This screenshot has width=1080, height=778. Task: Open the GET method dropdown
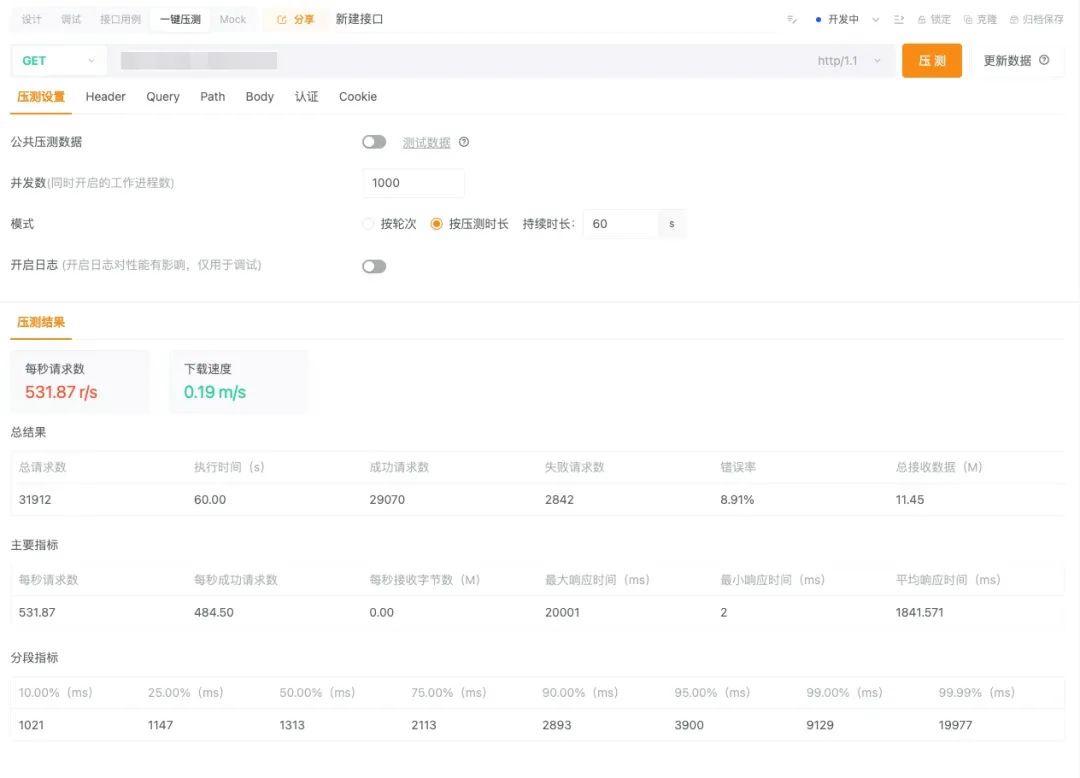pos(59,61)
